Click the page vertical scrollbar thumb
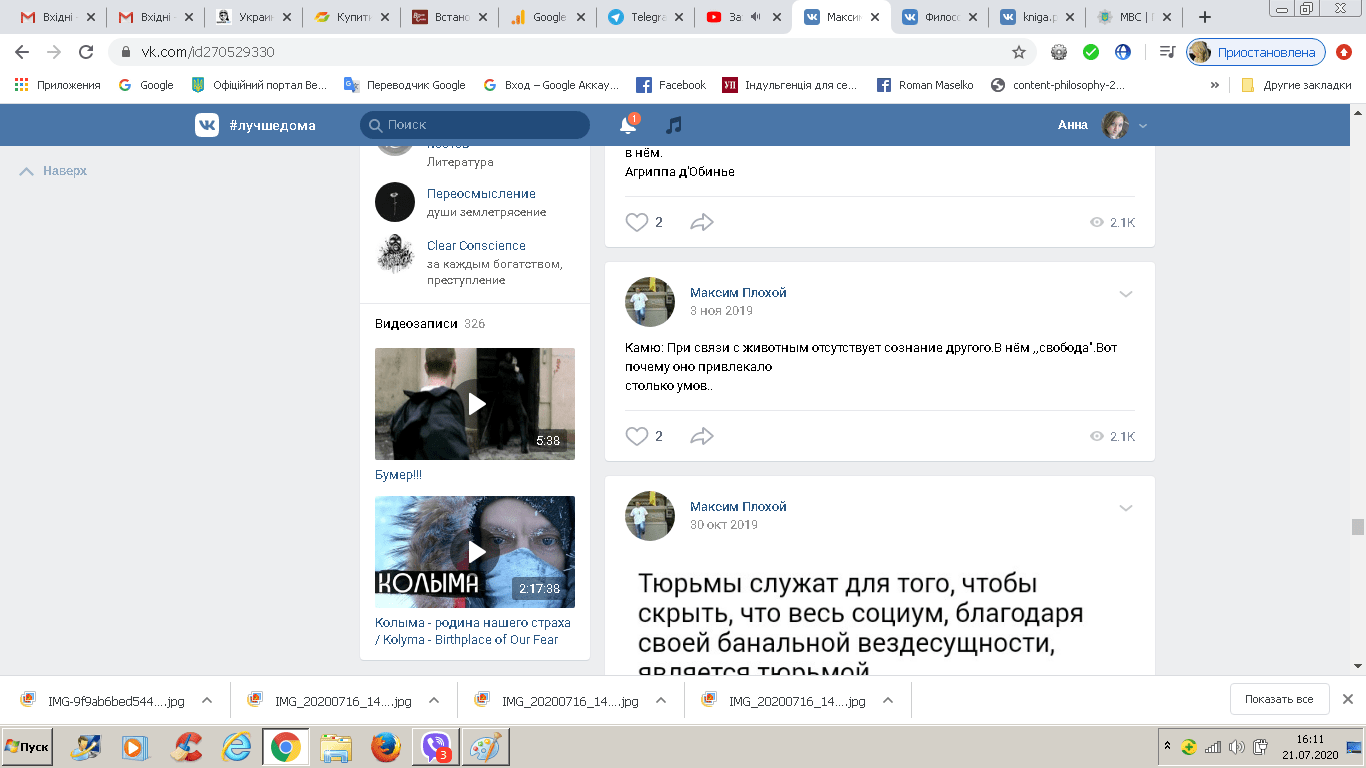This screenshot has height=768, width=1366. 1357,527
